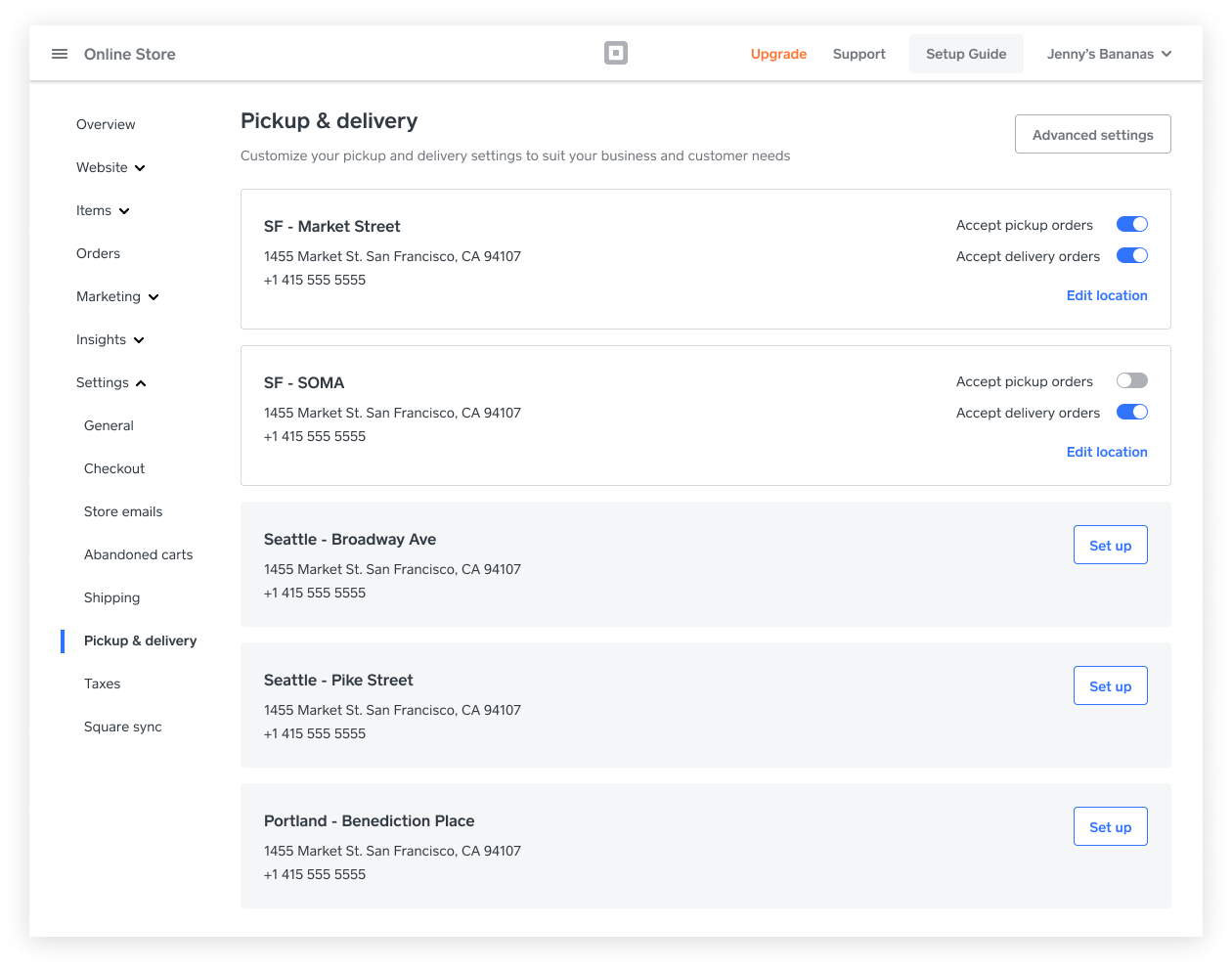This screenshot has height=970, width=1232.
Task: Expand the Items menu chevron
Action: [124, 211]
